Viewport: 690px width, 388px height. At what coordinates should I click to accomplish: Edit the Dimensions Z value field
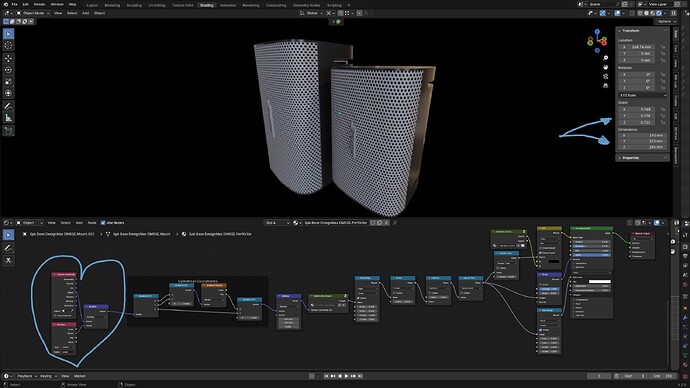[x=642, y=147]
